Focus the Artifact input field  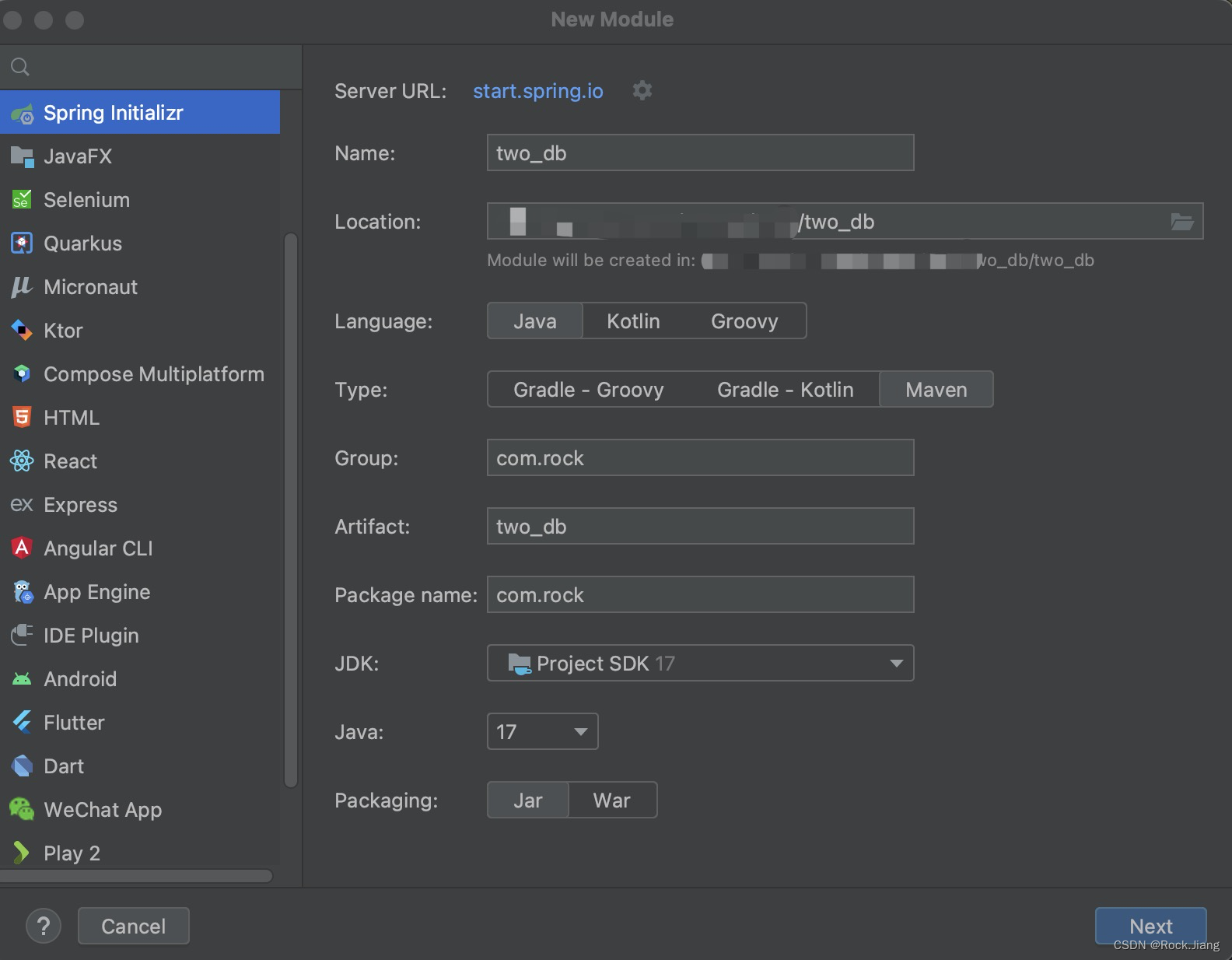pyautogui.click(x=700, y=527)
